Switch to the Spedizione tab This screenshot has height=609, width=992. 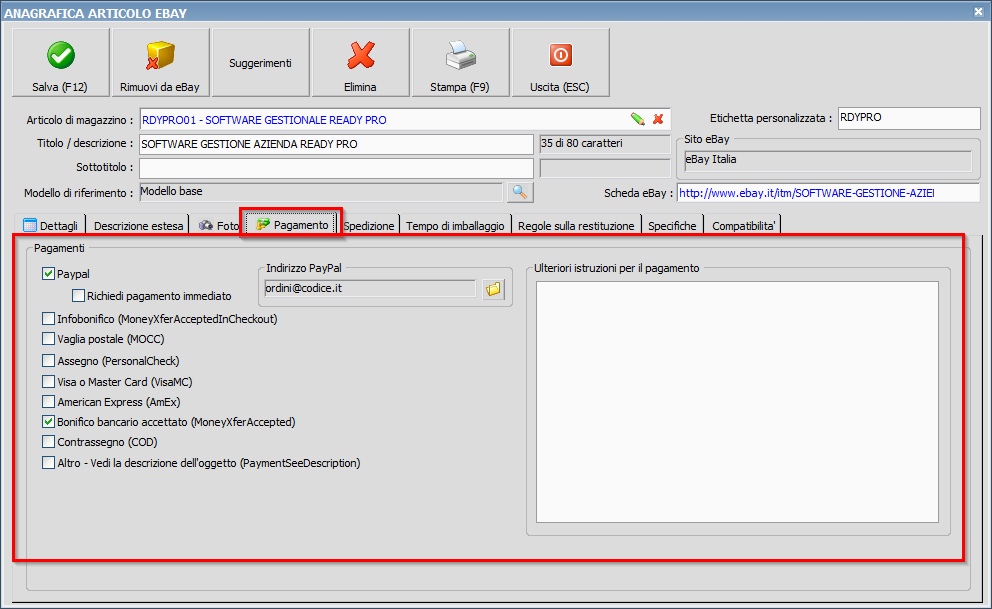(x=369, y=225)
